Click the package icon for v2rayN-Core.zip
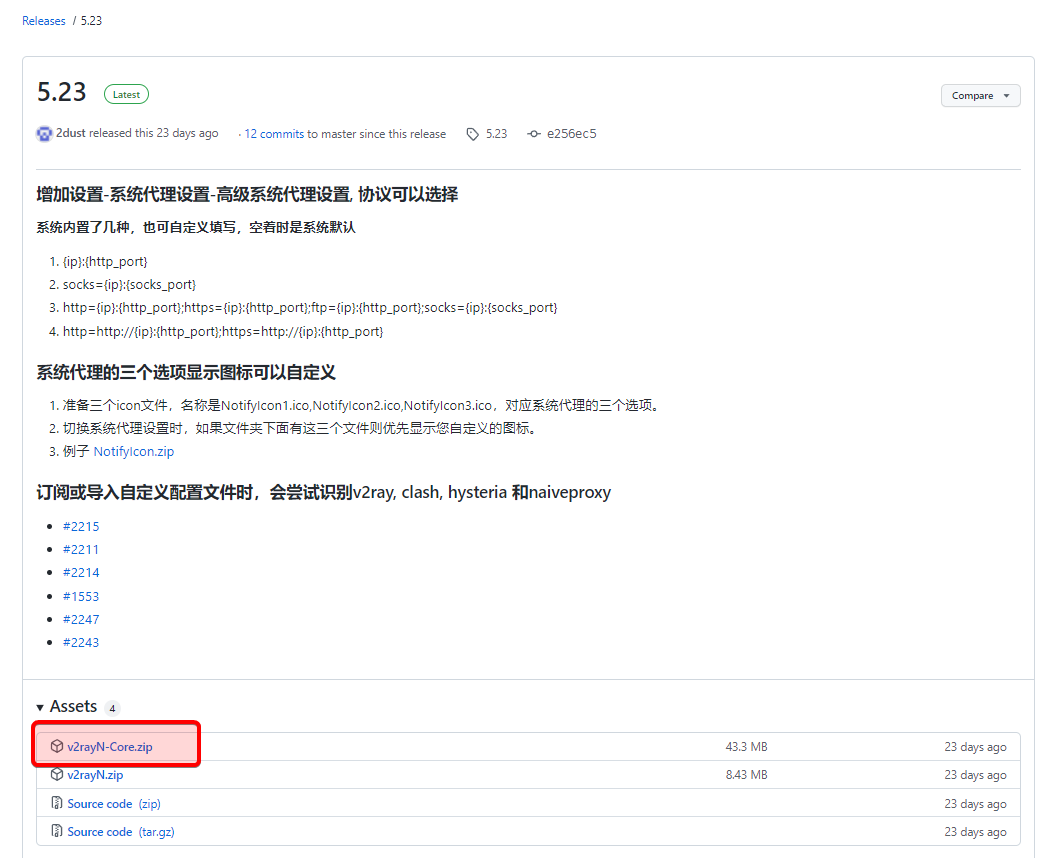 (x=57, y=747)
